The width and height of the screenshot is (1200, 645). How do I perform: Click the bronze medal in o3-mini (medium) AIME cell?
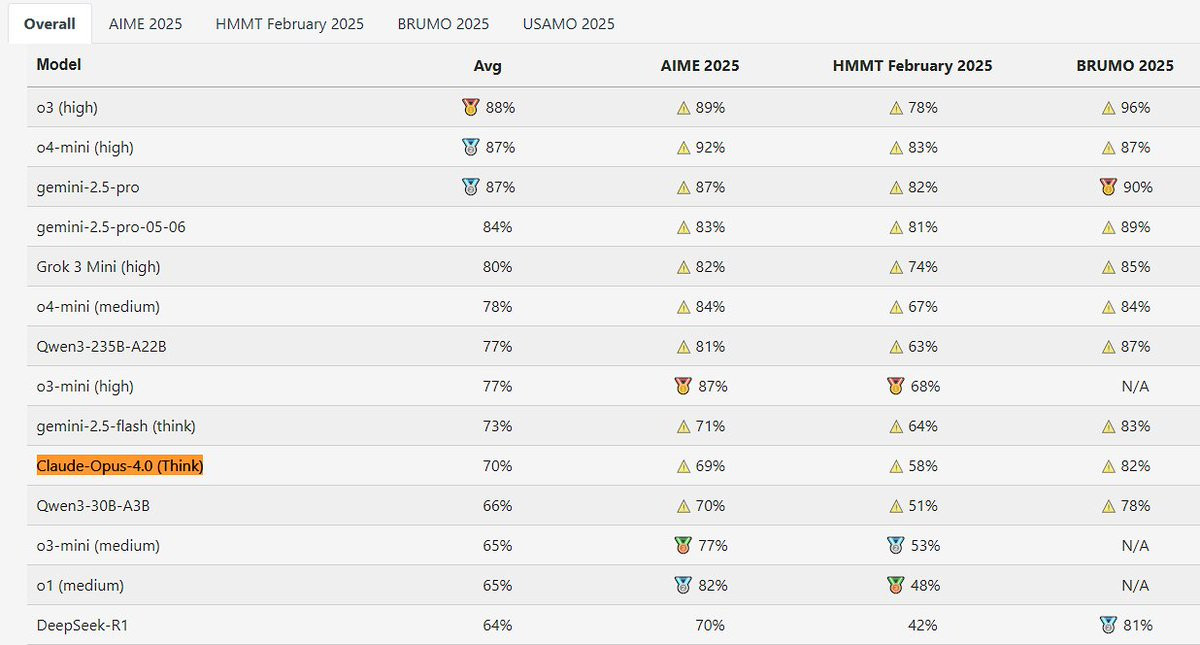tap(684, 546)
